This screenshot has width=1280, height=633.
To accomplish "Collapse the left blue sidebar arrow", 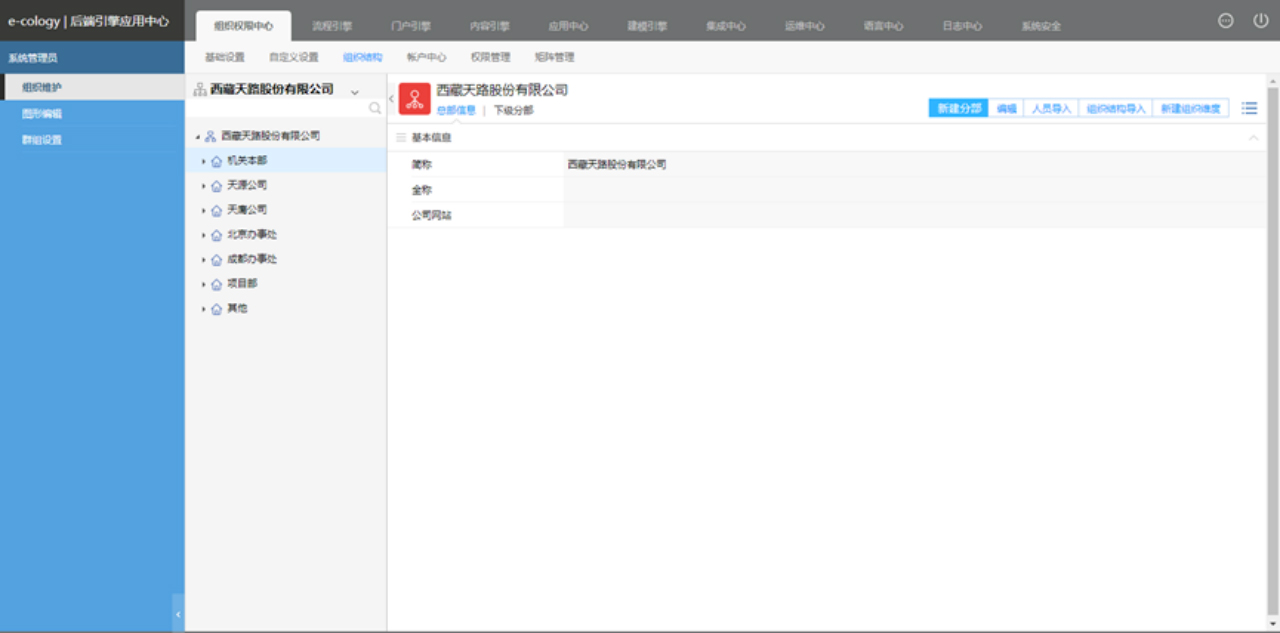I will (x=179, y=614).
